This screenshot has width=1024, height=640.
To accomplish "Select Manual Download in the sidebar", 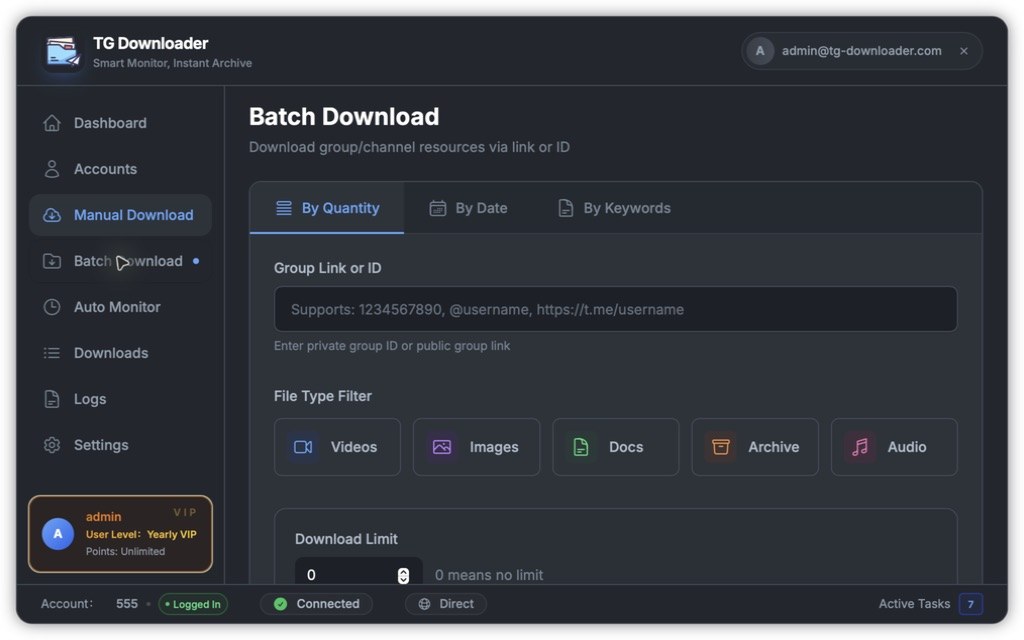I will pyautogui.click(x=120, y=215).
